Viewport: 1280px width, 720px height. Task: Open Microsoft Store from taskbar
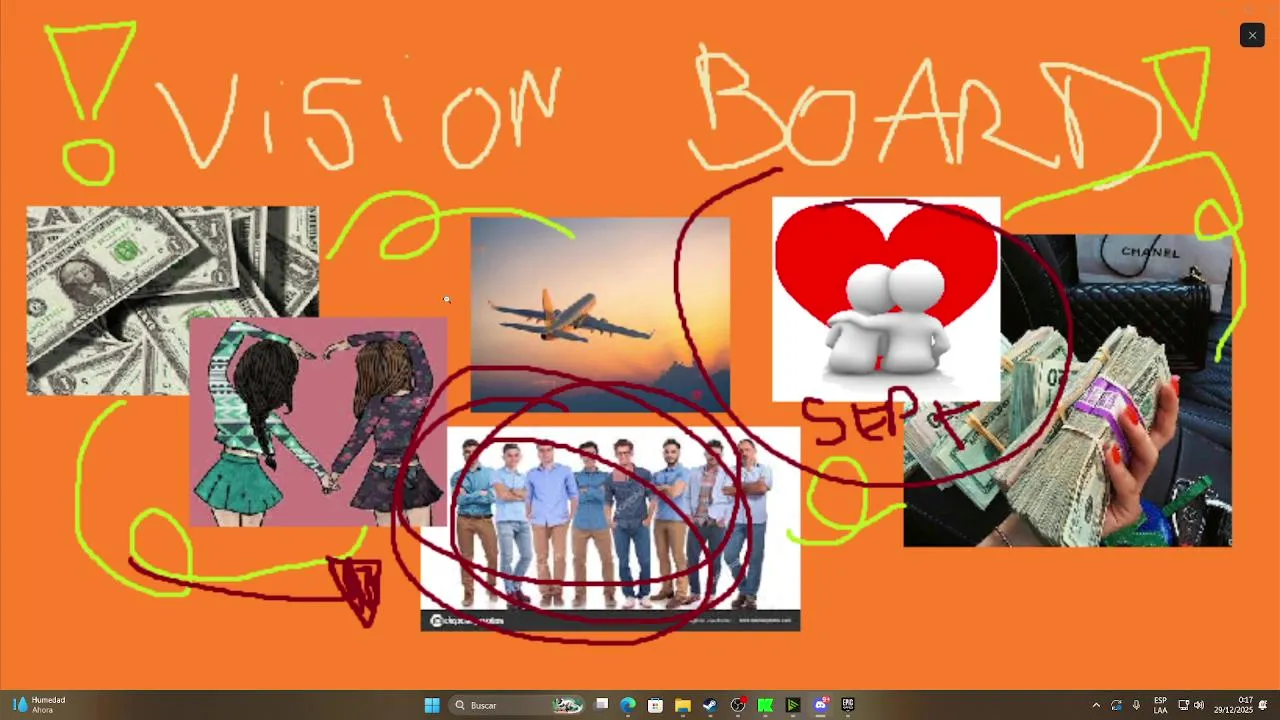[655, 705]
